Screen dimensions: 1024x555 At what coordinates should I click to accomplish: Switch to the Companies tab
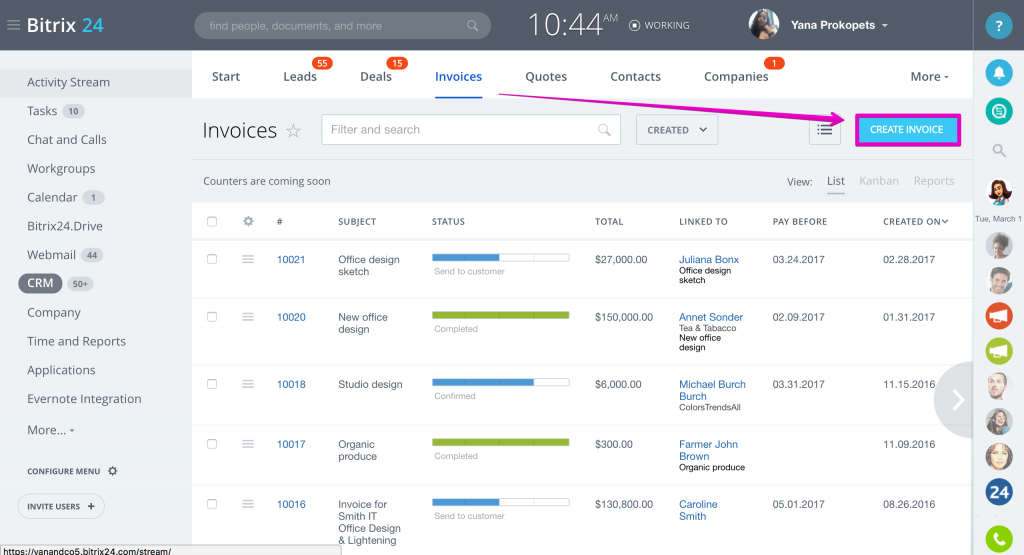pos(736,76)
